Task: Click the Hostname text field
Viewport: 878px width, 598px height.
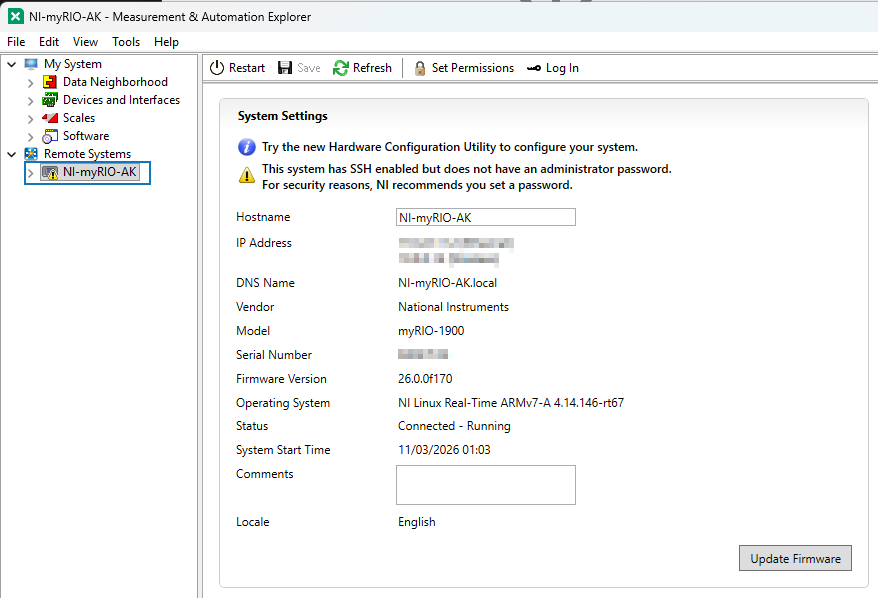Action: click(485, 218)
